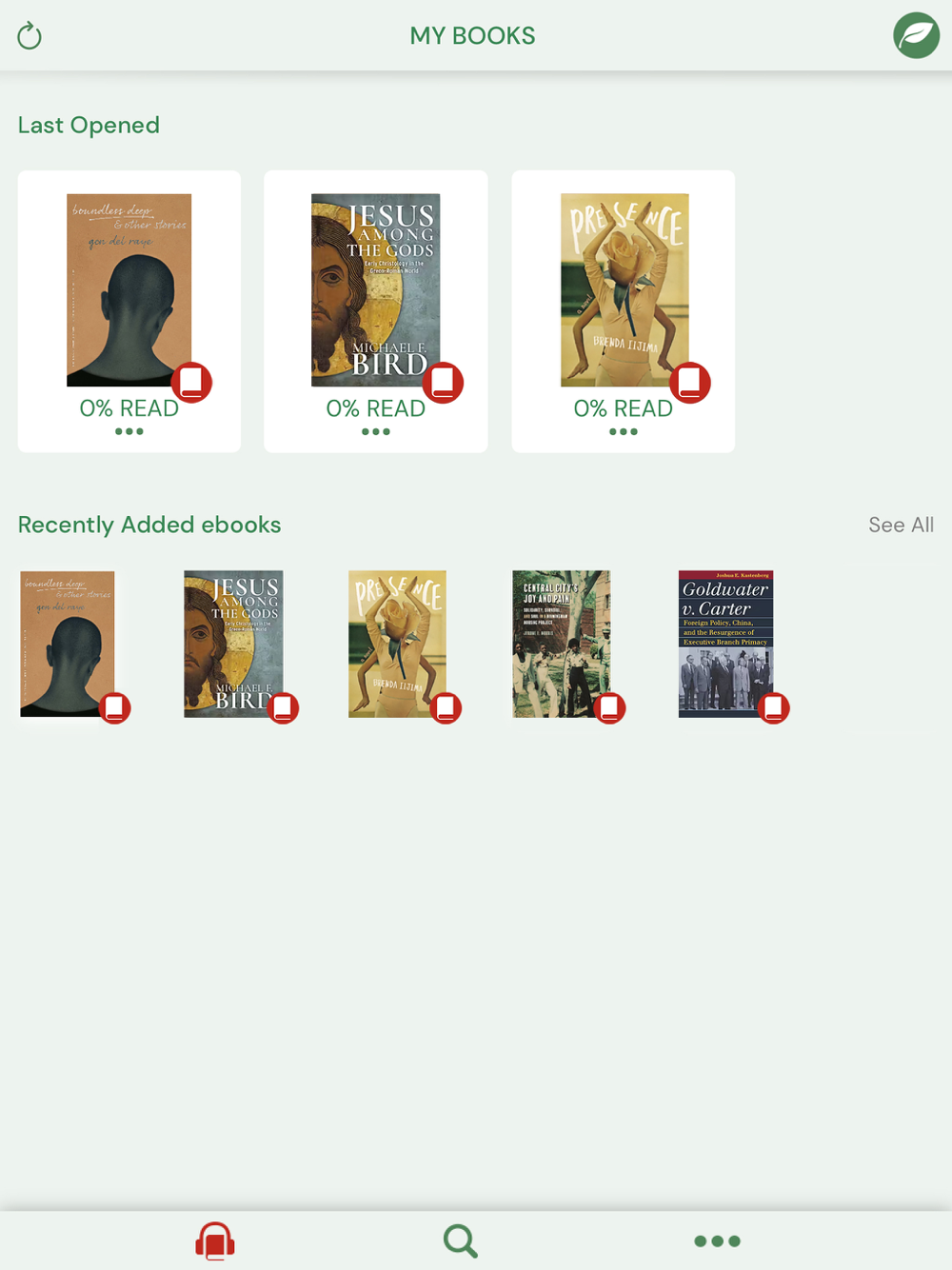
Task: Expand options dots under Presence
Action: [x=624, y=431]
